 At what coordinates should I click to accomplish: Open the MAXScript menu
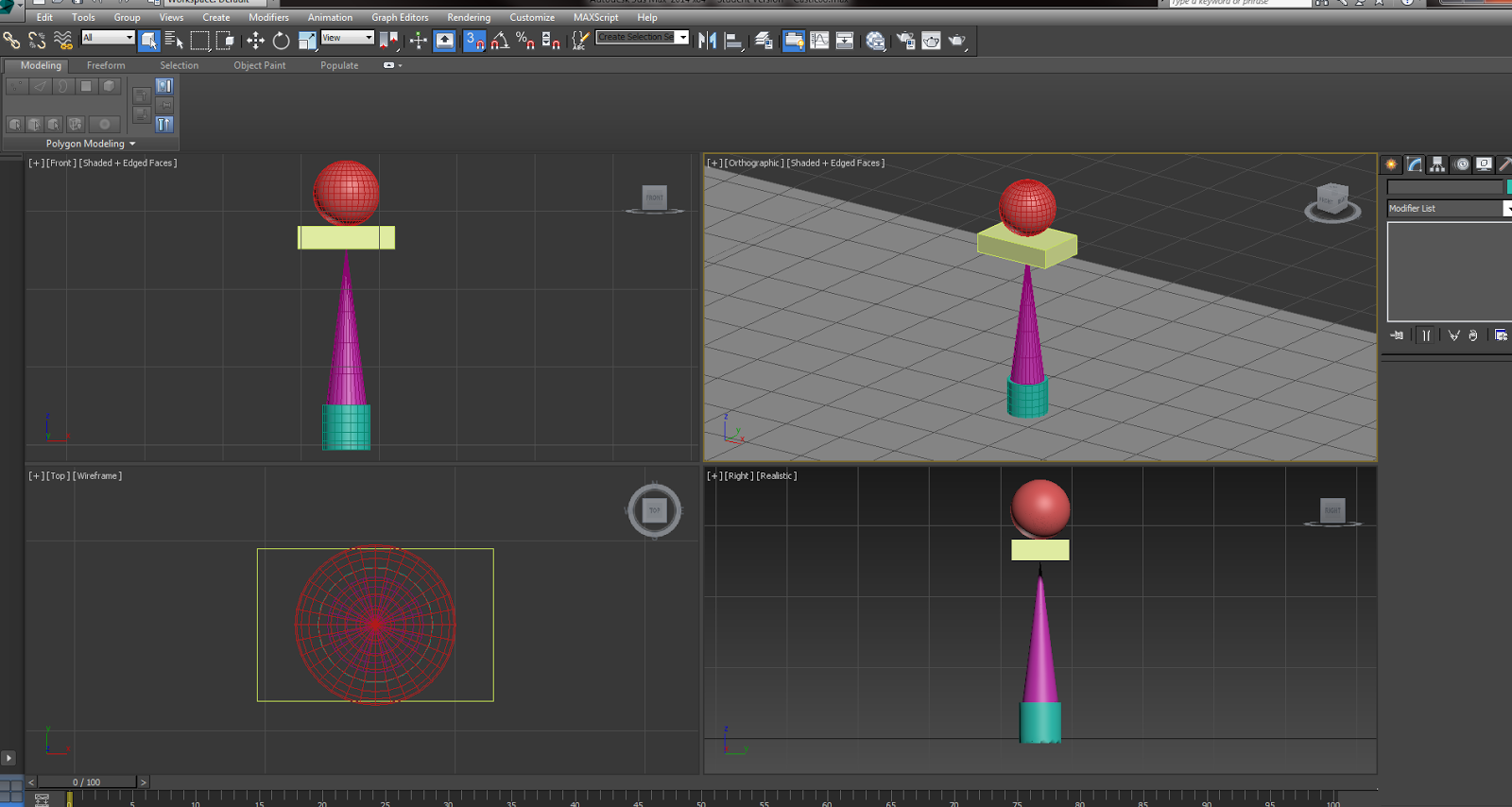pos(595,17)
